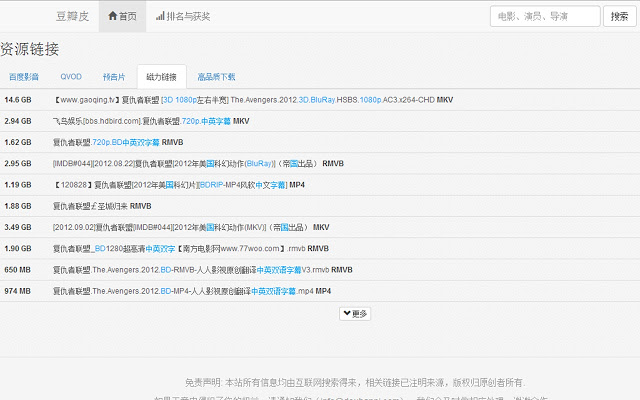Click the 1.90 GB size cell
Image resolution: width=640 pixels, height=400 pixels.
coord(18,249)
